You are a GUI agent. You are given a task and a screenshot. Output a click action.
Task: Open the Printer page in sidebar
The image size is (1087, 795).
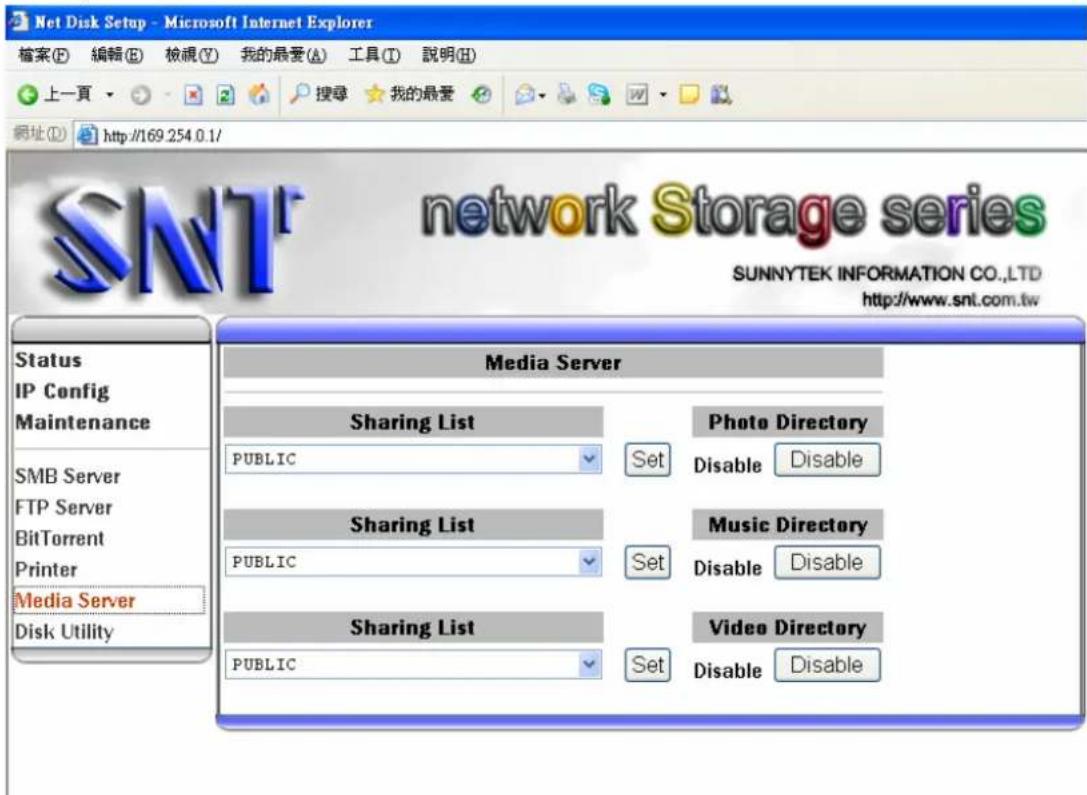(46, 570)
